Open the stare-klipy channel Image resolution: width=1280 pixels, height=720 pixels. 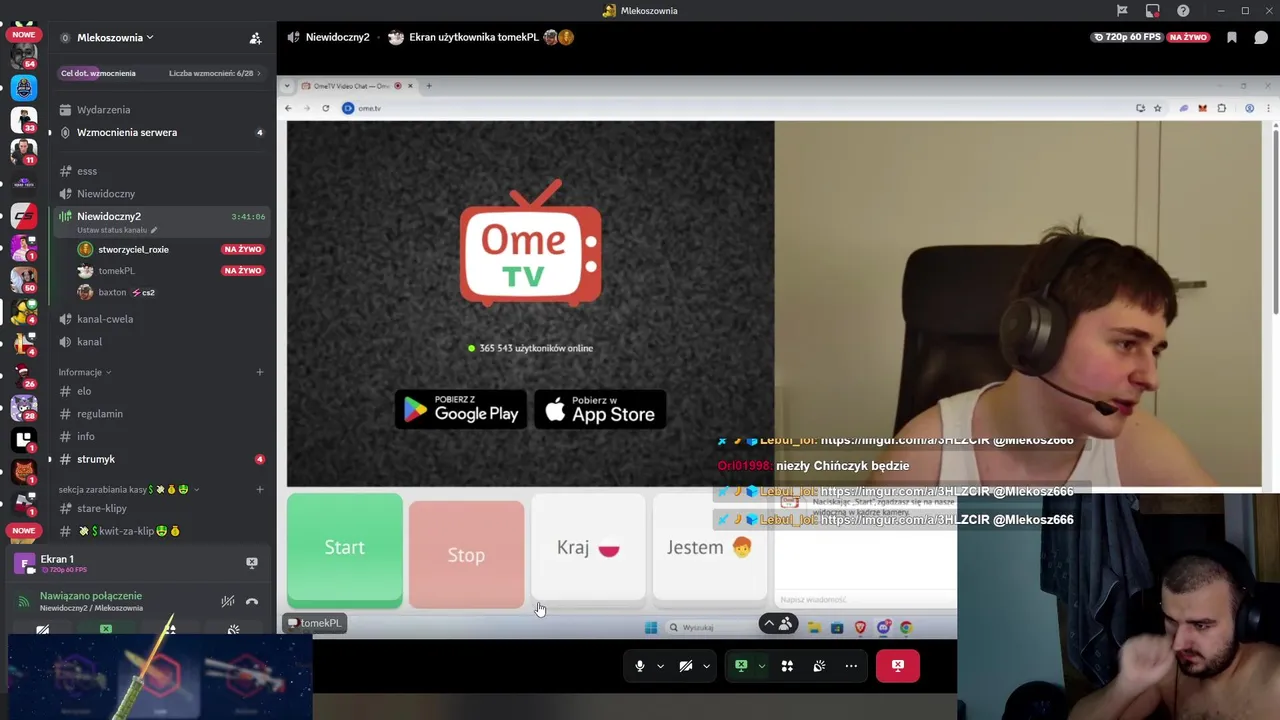[160, 508]
